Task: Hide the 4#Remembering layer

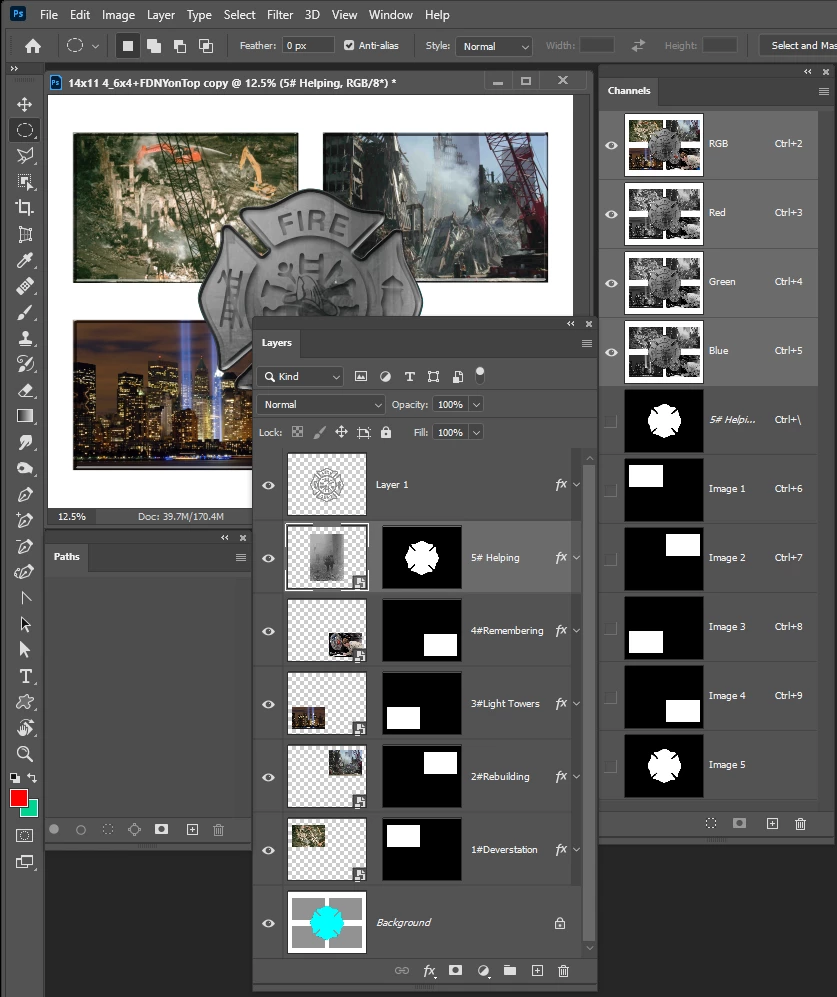Action: point(268,631)
